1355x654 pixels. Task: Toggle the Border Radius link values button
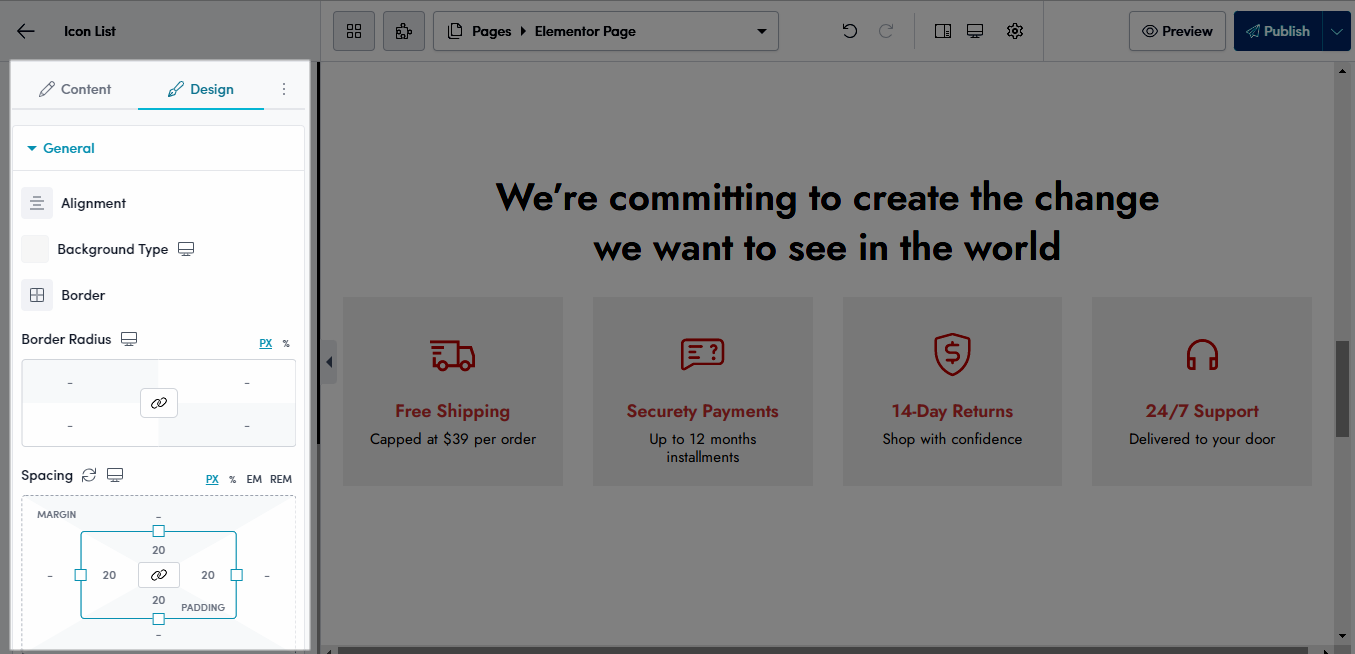[159, 403]
